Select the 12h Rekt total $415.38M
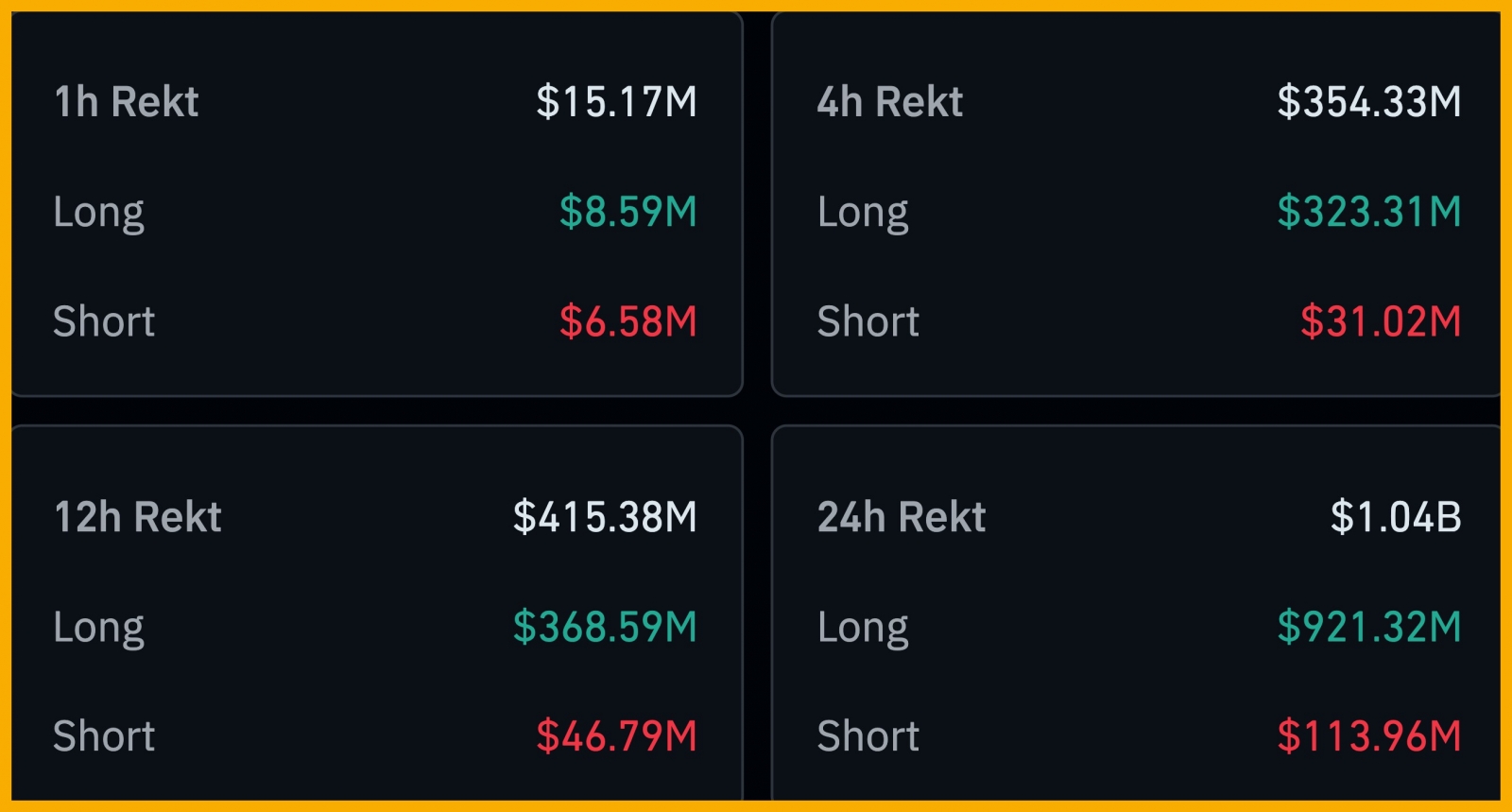 (x=605, y=517)
